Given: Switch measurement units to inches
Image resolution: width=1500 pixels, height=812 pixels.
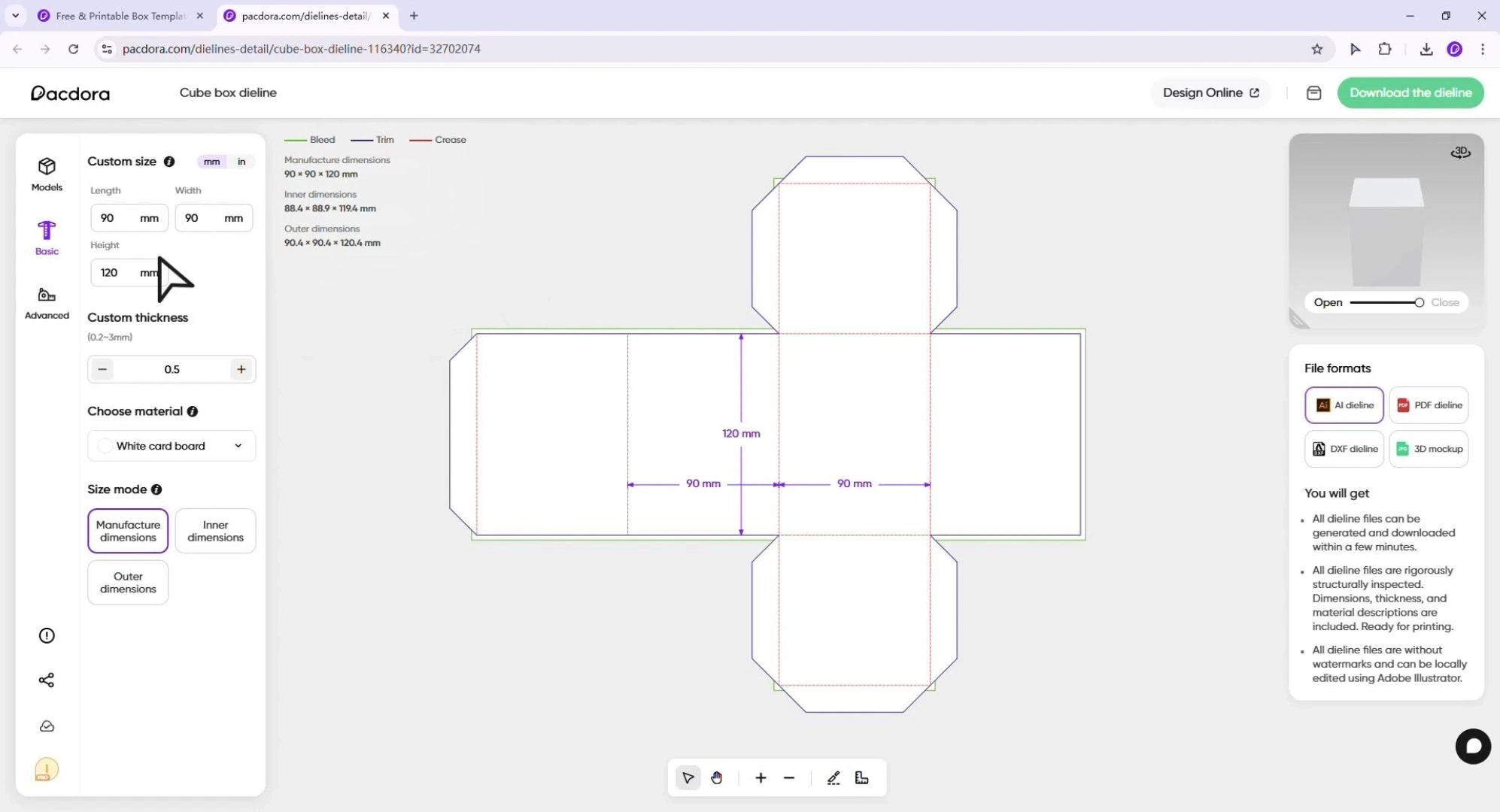Looking at the screenshot, I should pos(241,161).
